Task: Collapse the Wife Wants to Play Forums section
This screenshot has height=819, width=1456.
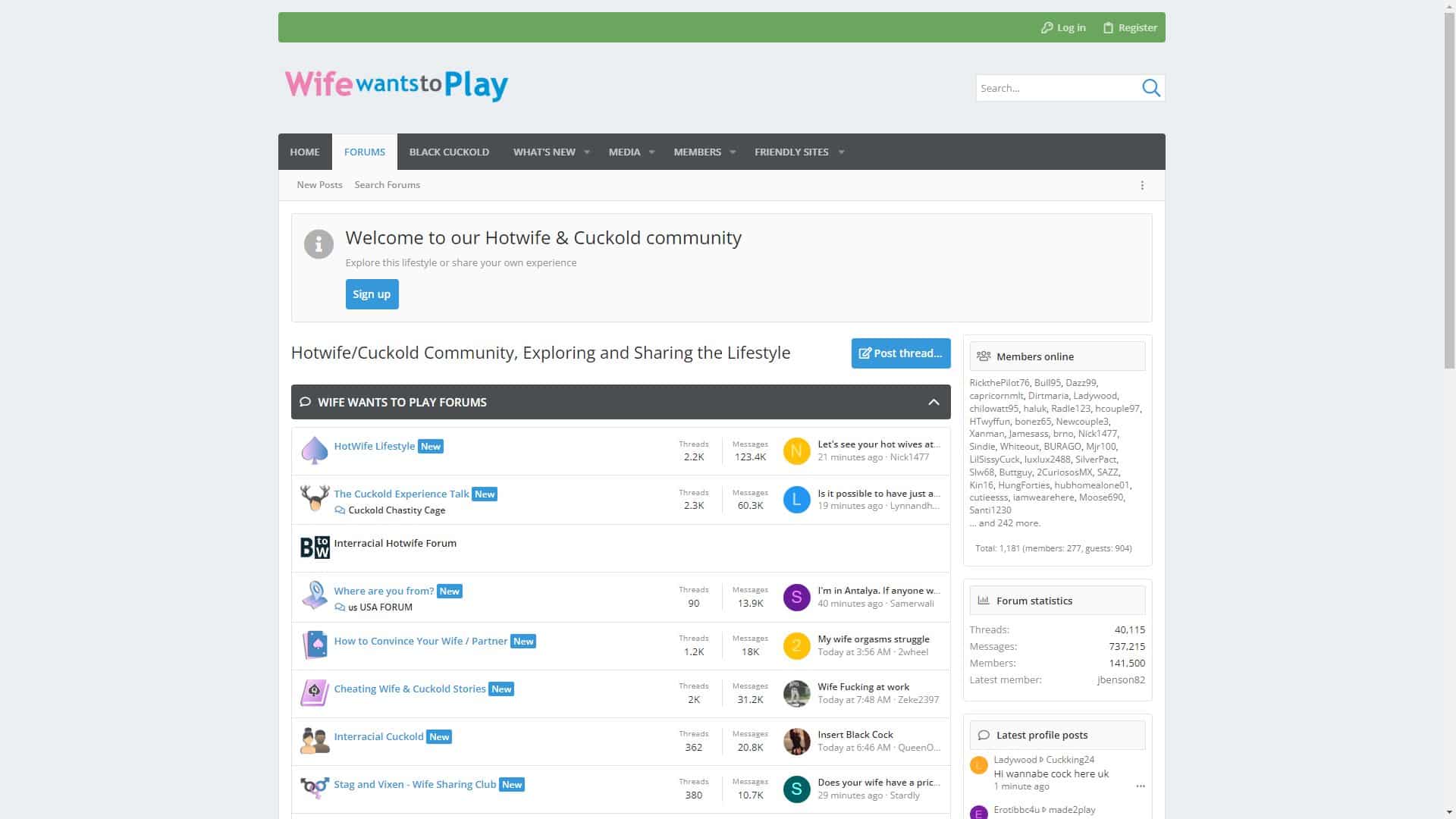Action: tap(934, 402)
